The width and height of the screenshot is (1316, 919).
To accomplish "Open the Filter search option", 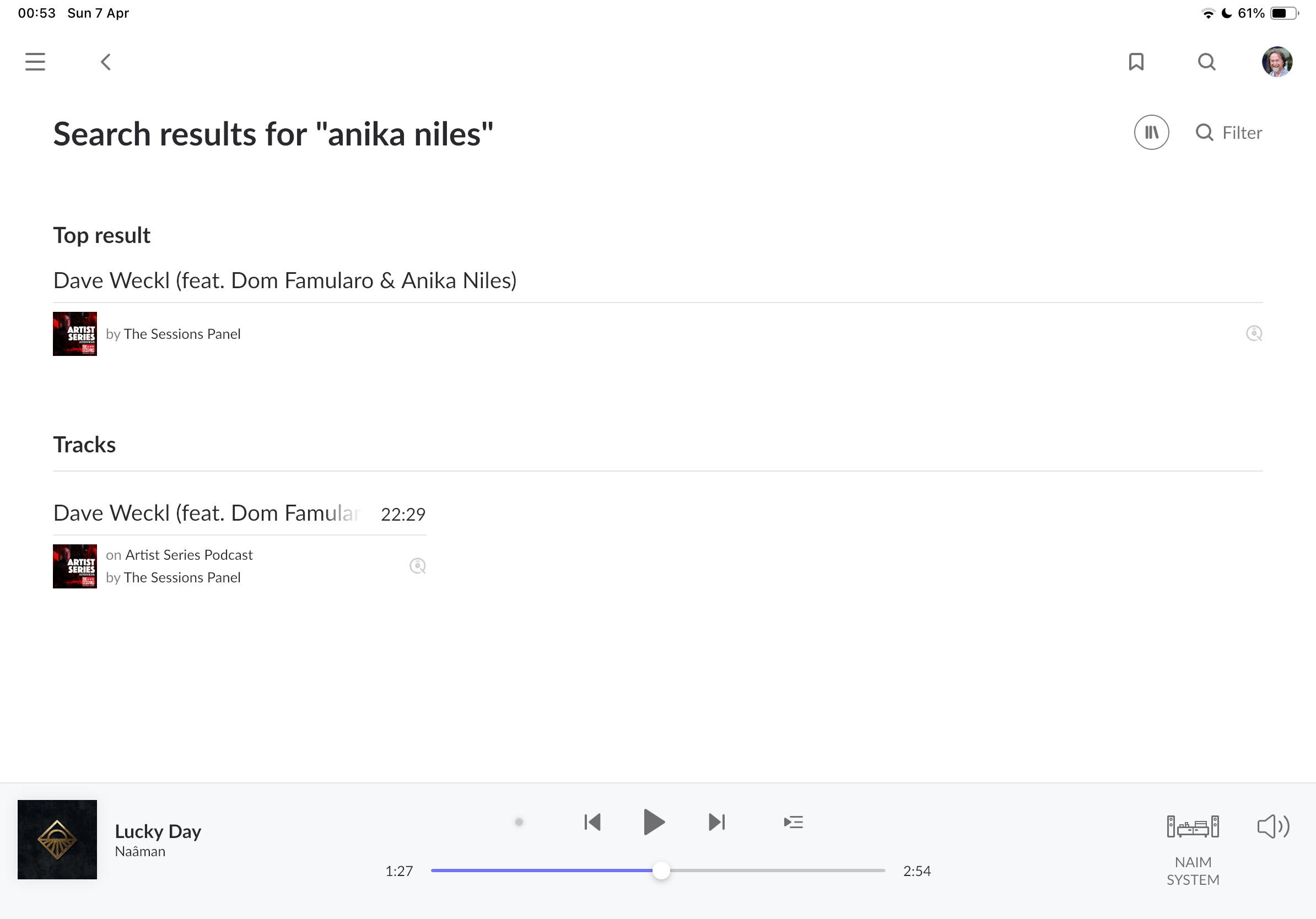I will pos(1228,132).
